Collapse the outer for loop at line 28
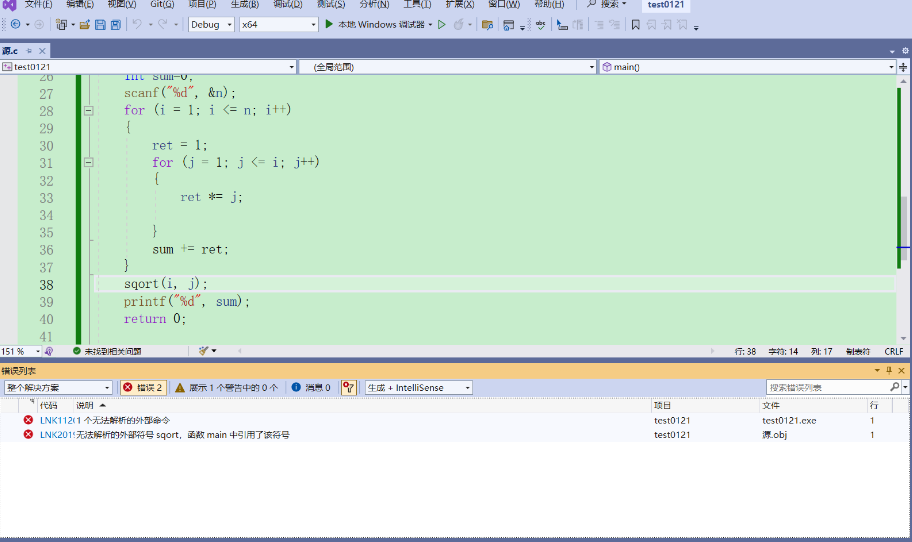Image resolution: width=912 pixels, height=542 pixels. (88, 110)
